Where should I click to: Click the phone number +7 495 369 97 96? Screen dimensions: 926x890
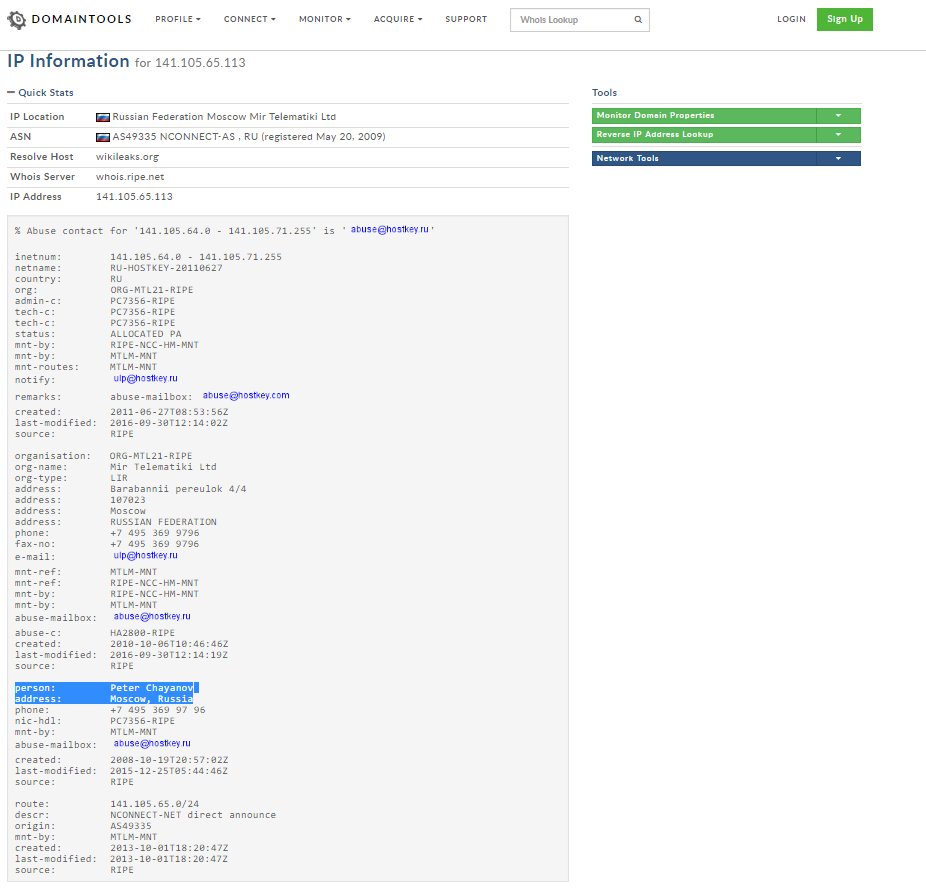click(x=158, y=710)
